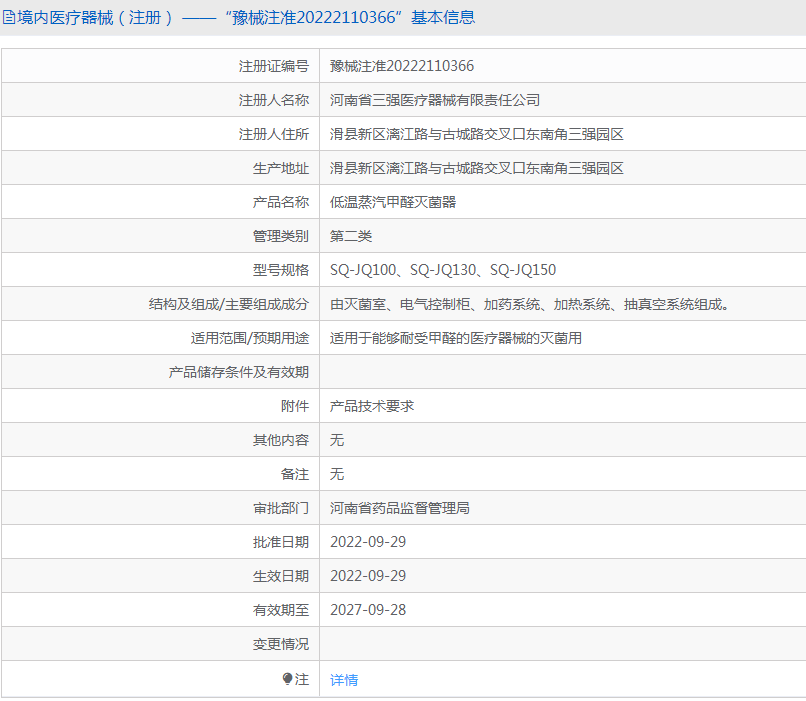
Task: Click the 适用范围 intended use description
Action: 456,339
